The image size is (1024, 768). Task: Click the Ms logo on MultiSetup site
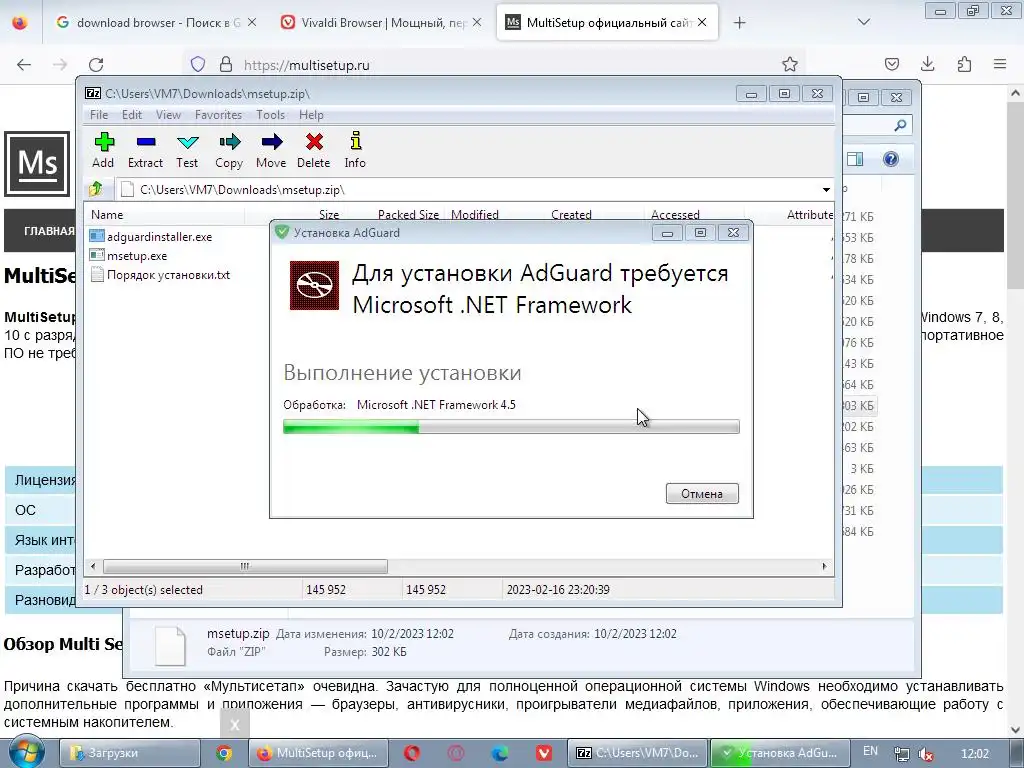(37, 164)
